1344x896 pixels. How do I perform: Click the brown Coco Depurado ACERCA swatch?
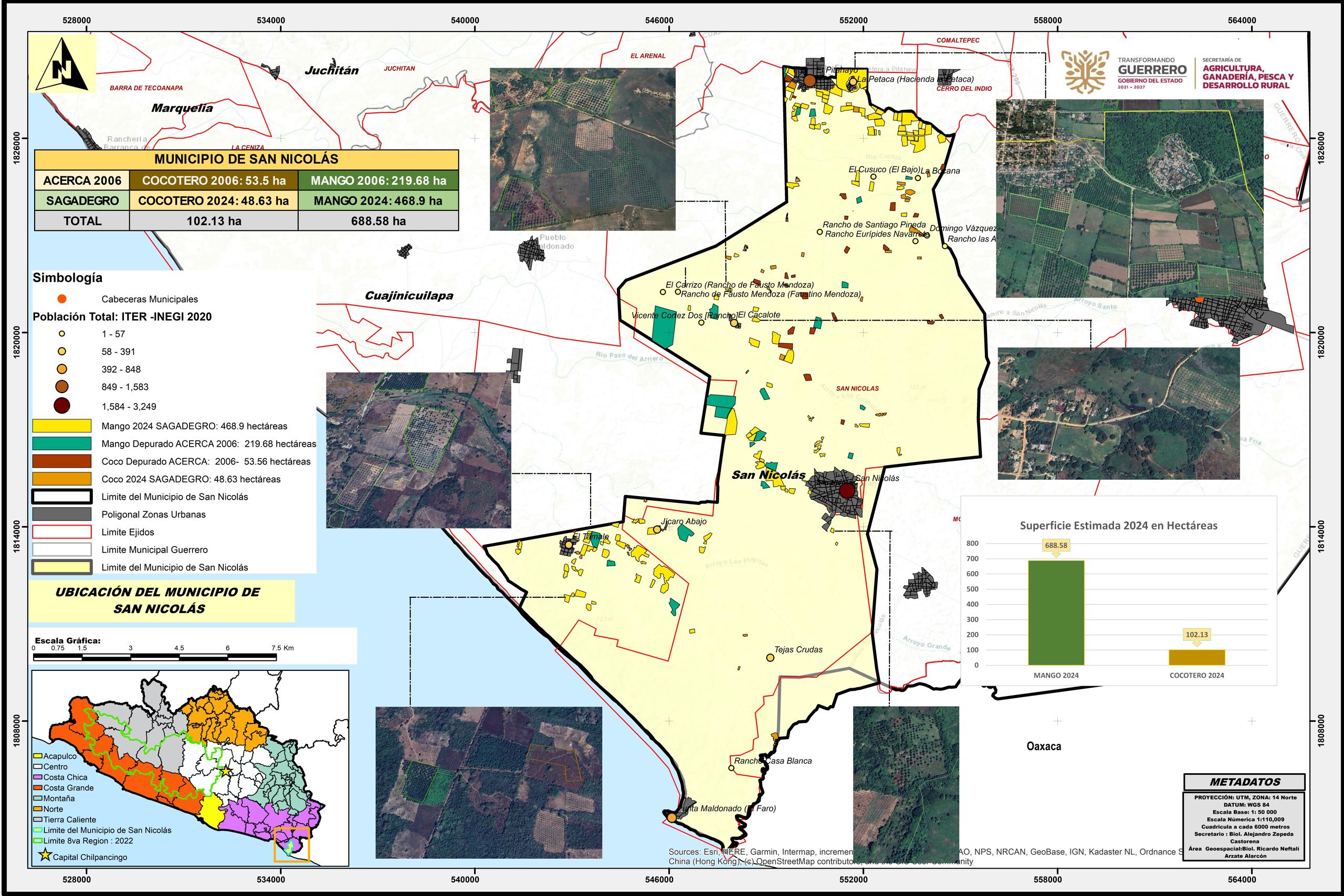click(62, 461)
